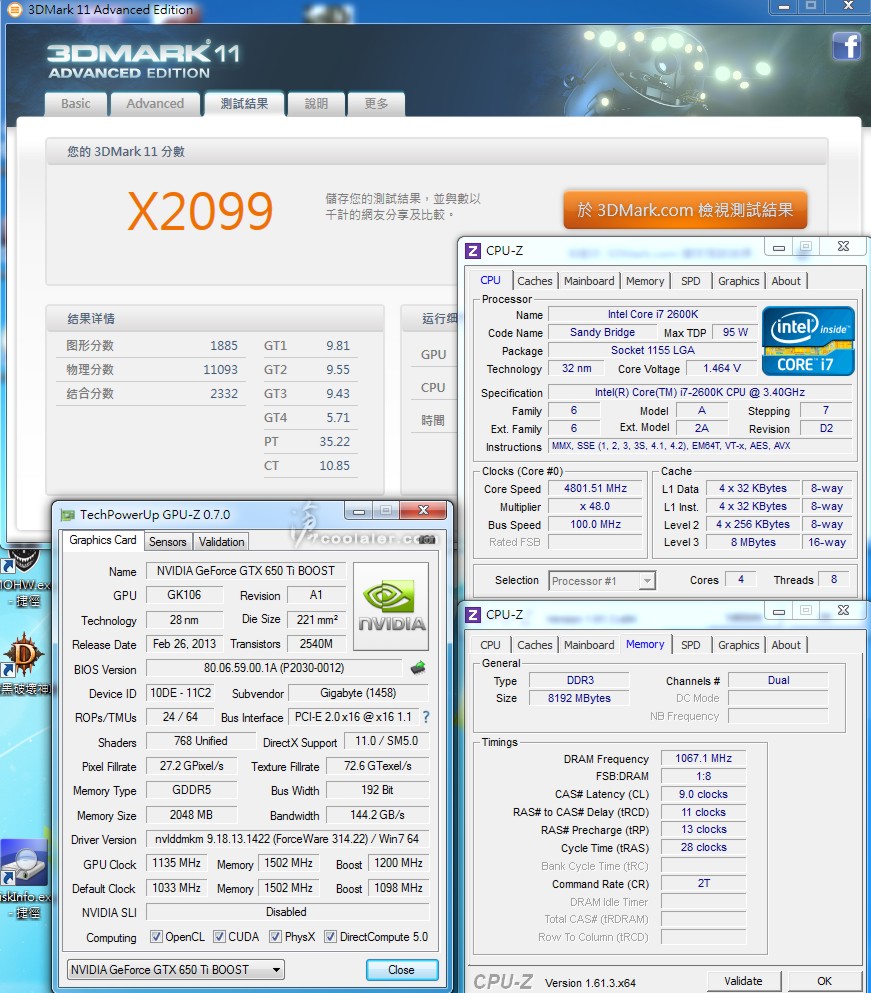The height and width of the screenshot is (993, 871).
Task: Open SPD tab in upper CPU-Z window
Action: [690, 281]
